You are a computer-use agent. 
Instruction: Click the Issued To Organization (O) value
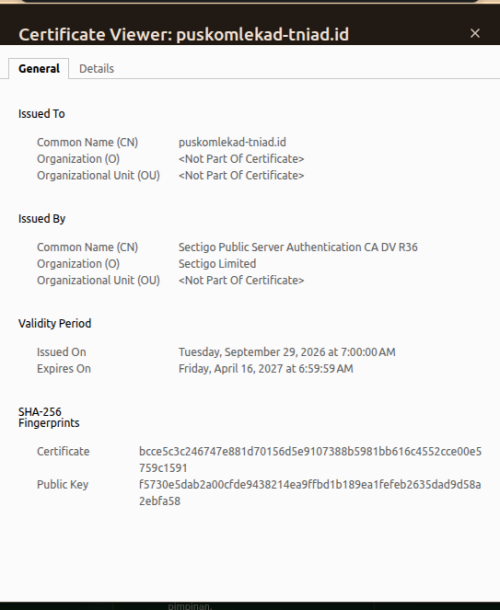click(x=241, y=159)
